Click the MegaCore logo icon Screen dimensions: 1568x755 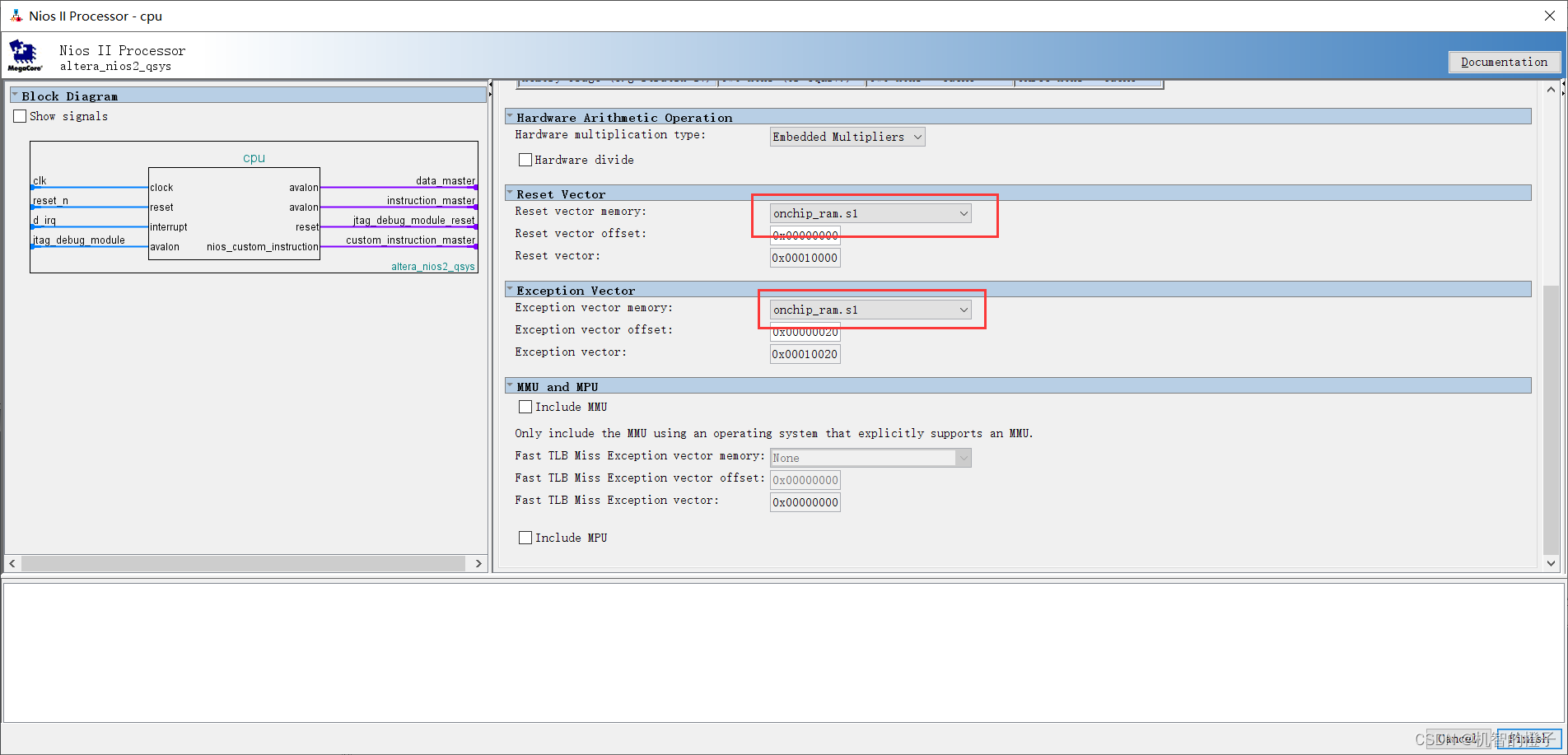click(25, 56)
